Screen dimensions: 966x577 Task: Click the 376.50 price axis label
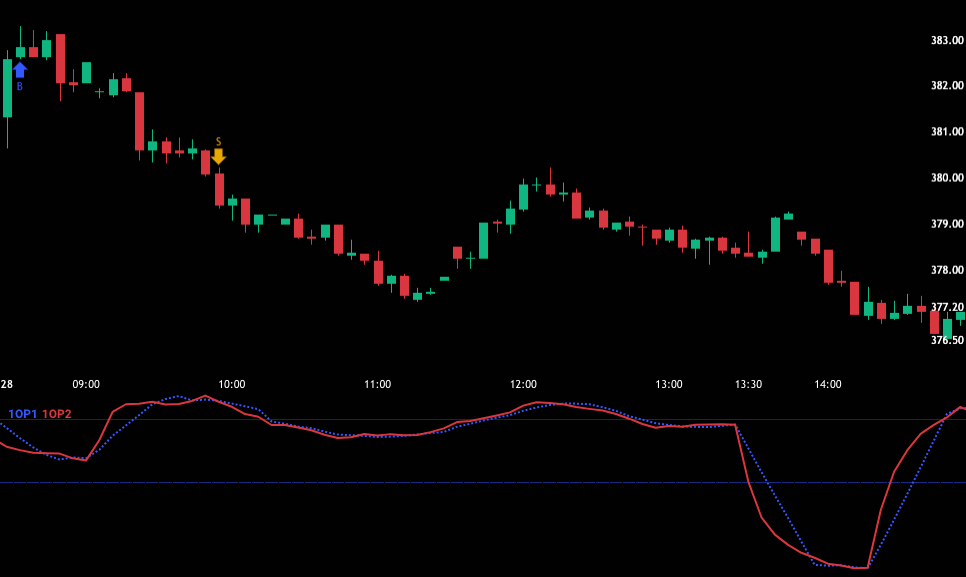pyautogui.click(x=947, y=340)
